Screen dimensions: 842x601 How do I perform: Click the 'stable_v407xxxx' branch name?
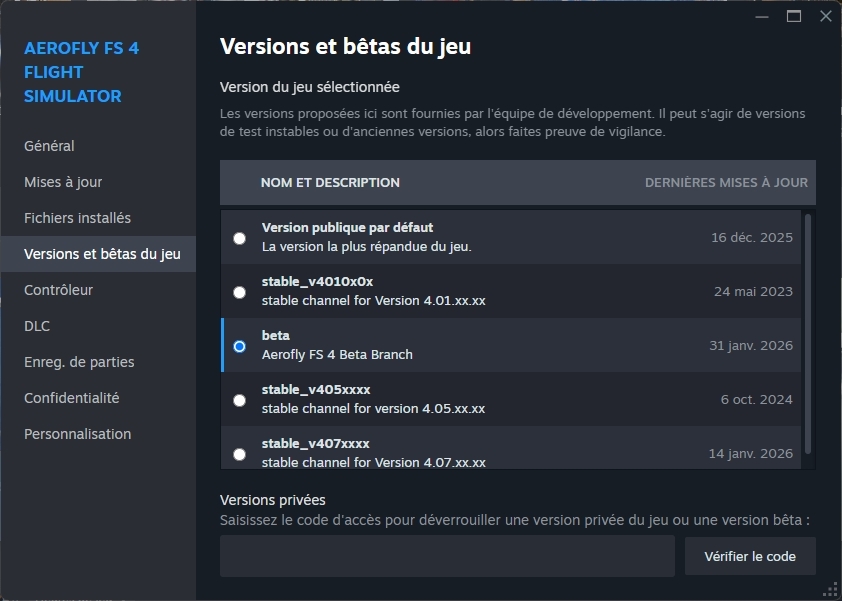[316, 444]
